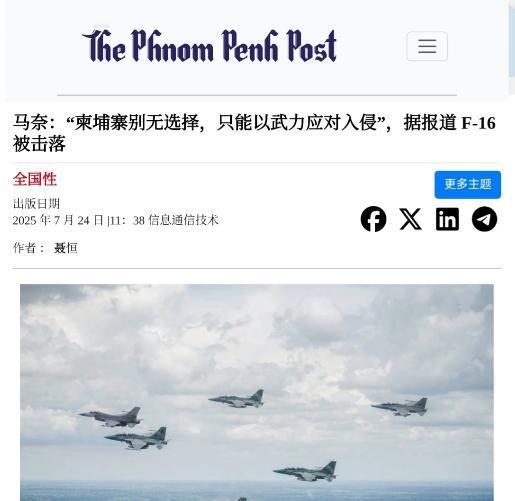Click the 作者： label

(29, 248)
